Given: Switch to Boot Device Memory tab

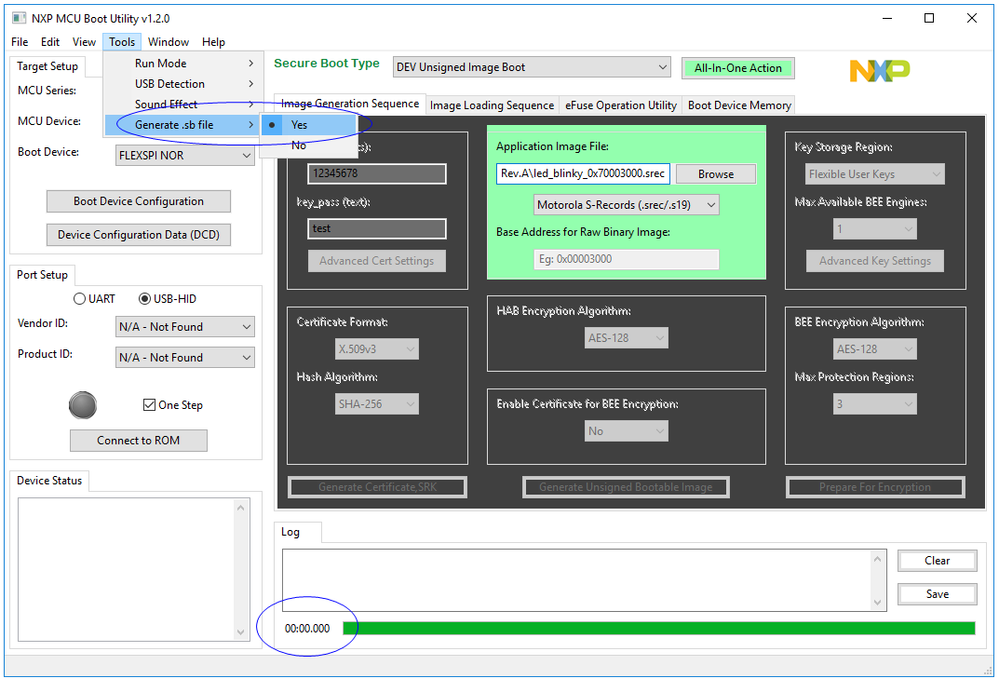Looking at the screenshot, I should coord(739,106).
